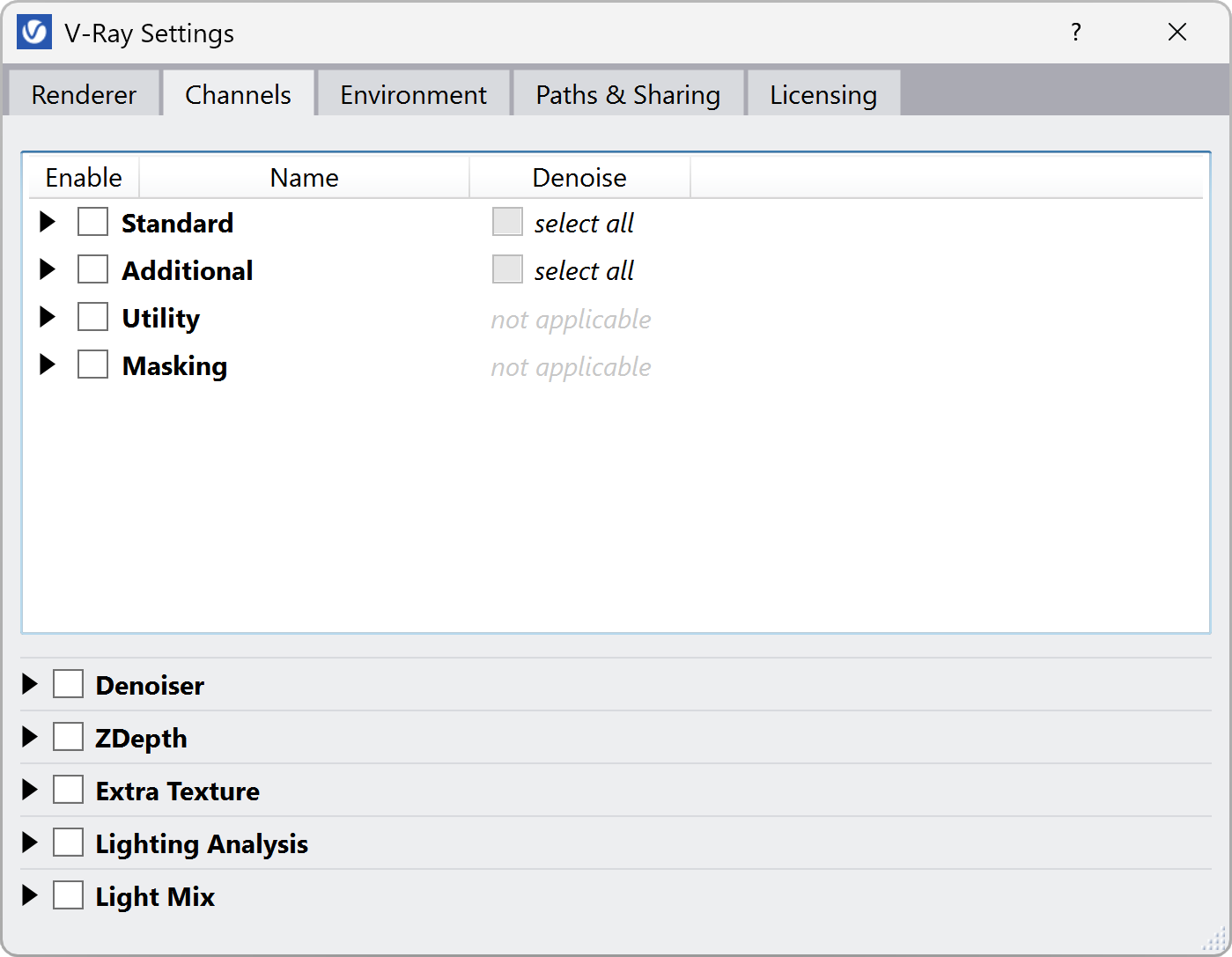Click the Lighting Analysis section title
Image resolution: width=1232 pixels, height=957 pixels.
[x=202, y=844]
